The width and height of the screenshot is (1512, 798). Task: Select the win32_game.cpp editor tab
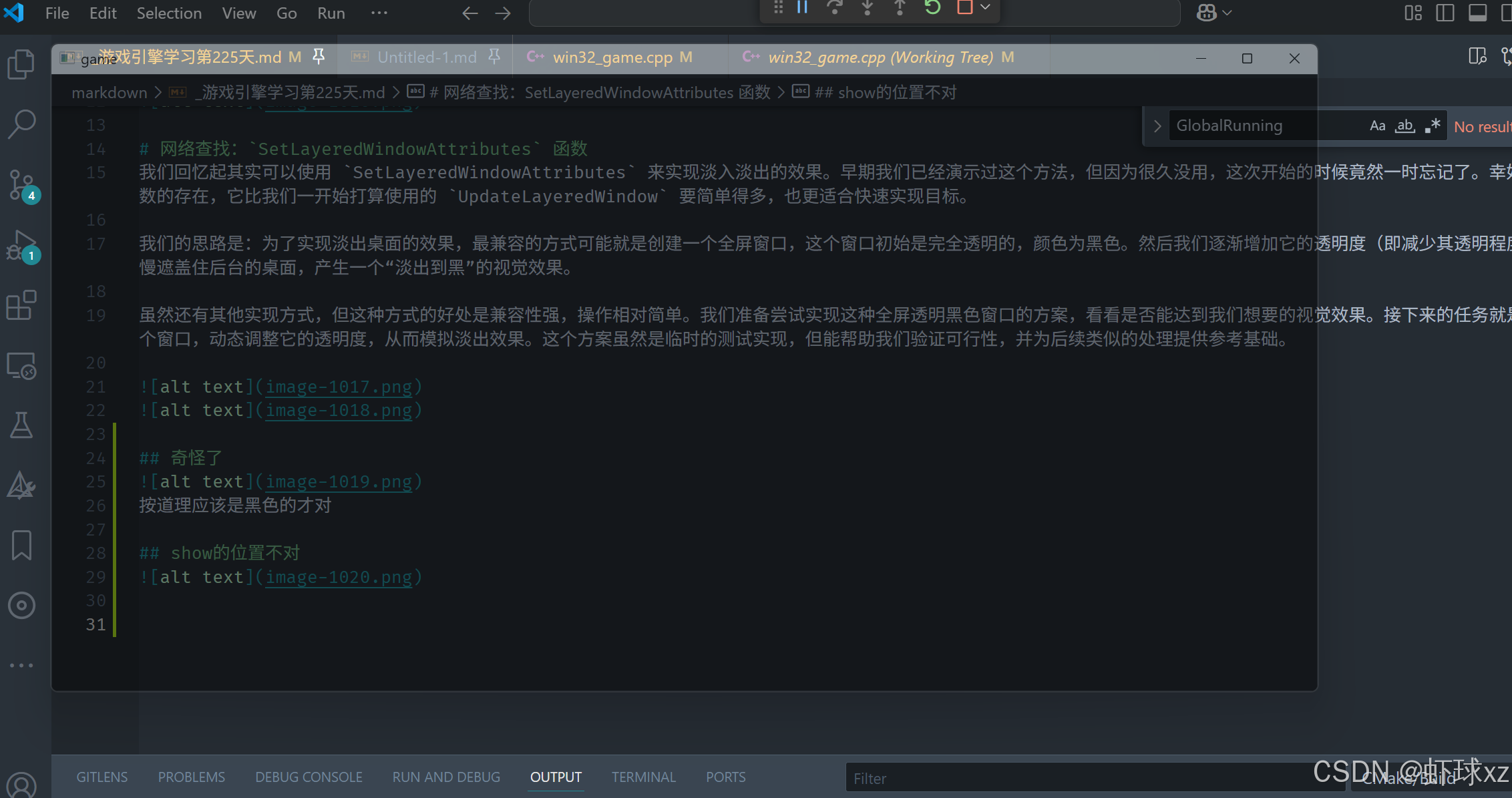click(x=612, y=57)
